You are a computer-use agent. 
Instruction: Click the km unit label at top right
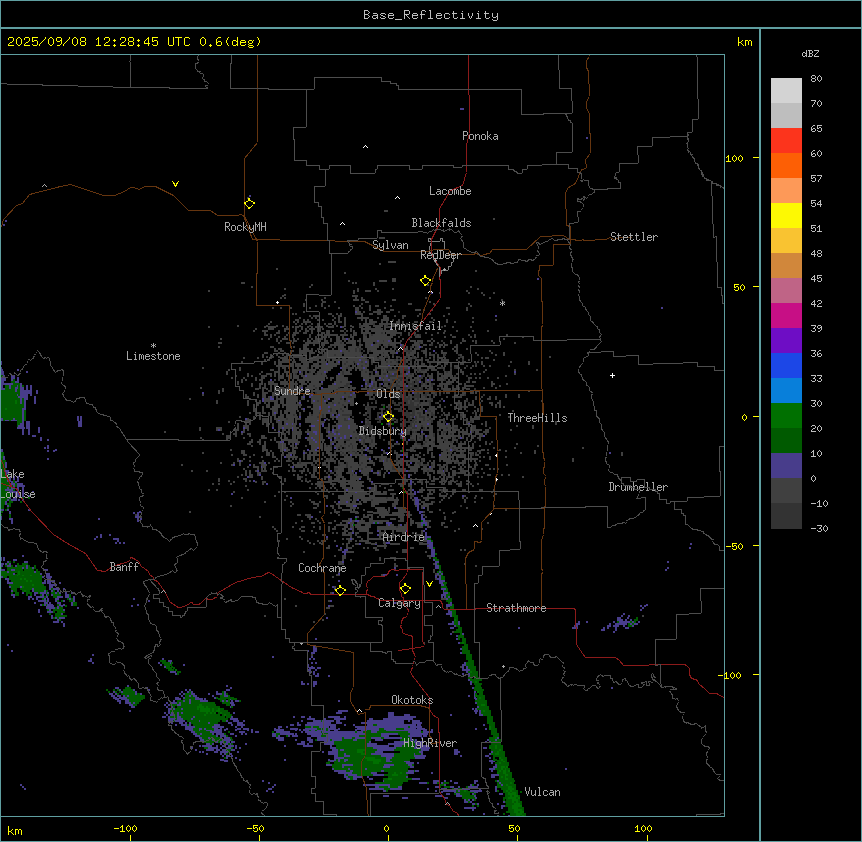pos(744,42)
